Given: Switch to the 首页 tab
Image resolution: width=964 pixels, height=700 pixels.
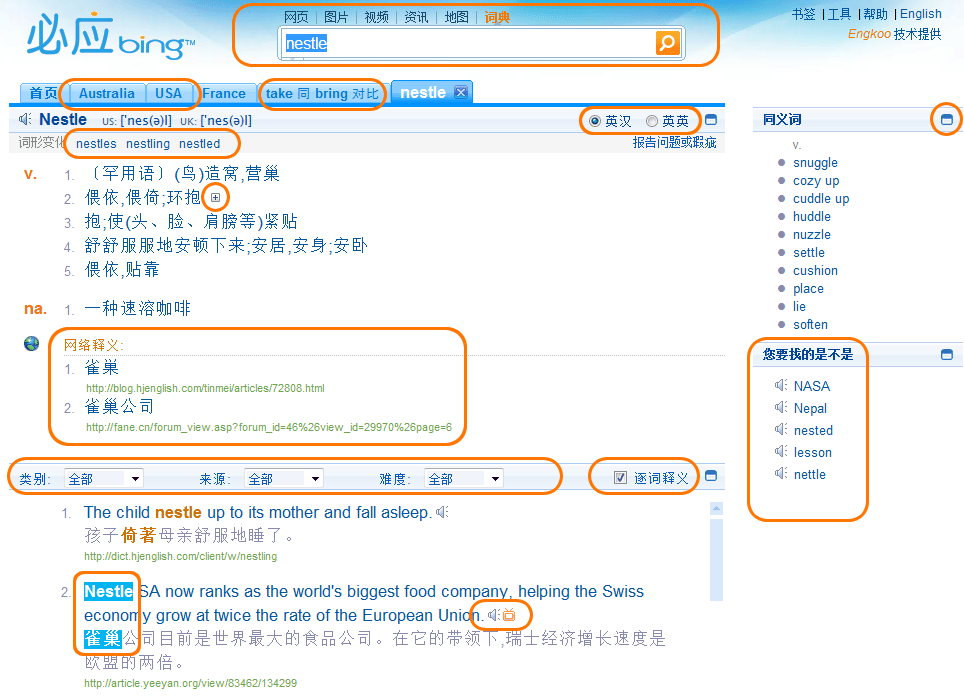Looking at the screenshot, I should (x=43, y=93).
